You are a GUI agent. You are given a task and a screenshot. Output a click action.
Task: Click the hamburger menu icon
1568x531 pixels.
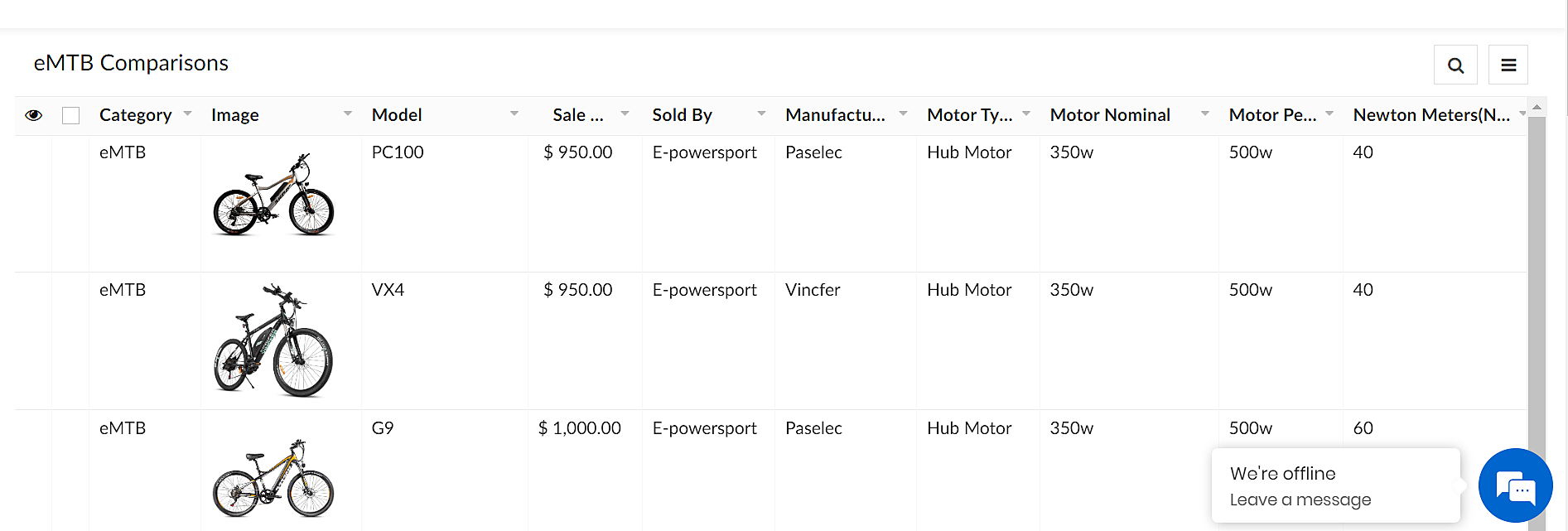1508,64
